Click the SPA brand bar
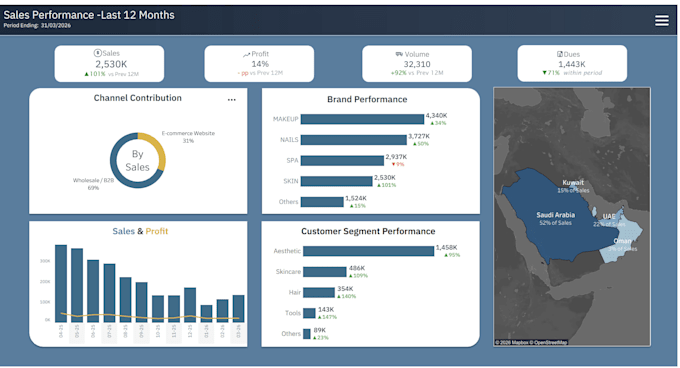The height and width of the screenshot is (368, 680). (342, 160)
